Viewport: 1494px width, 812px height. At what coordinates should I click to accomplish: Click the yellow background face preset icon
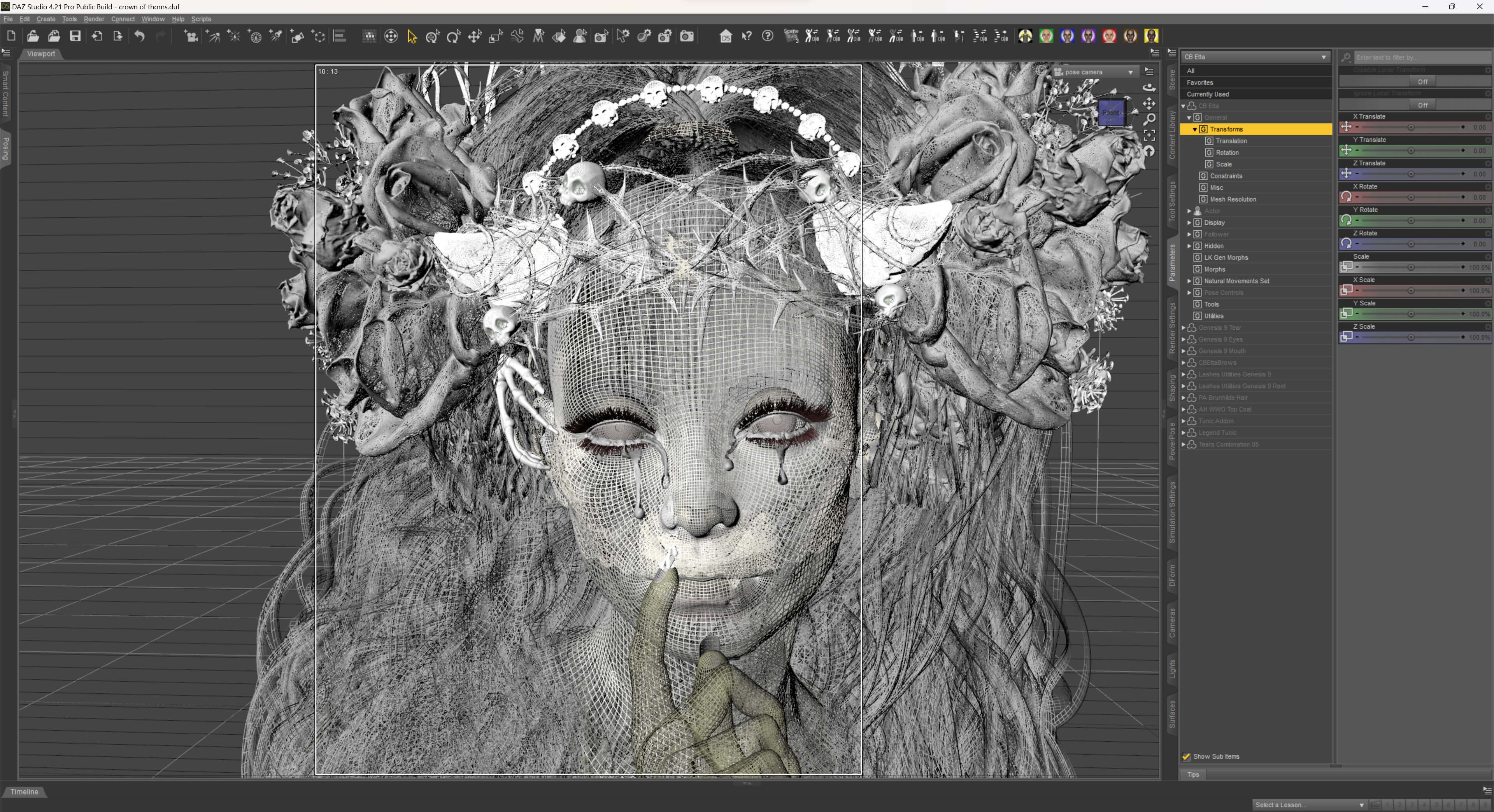1151,36
